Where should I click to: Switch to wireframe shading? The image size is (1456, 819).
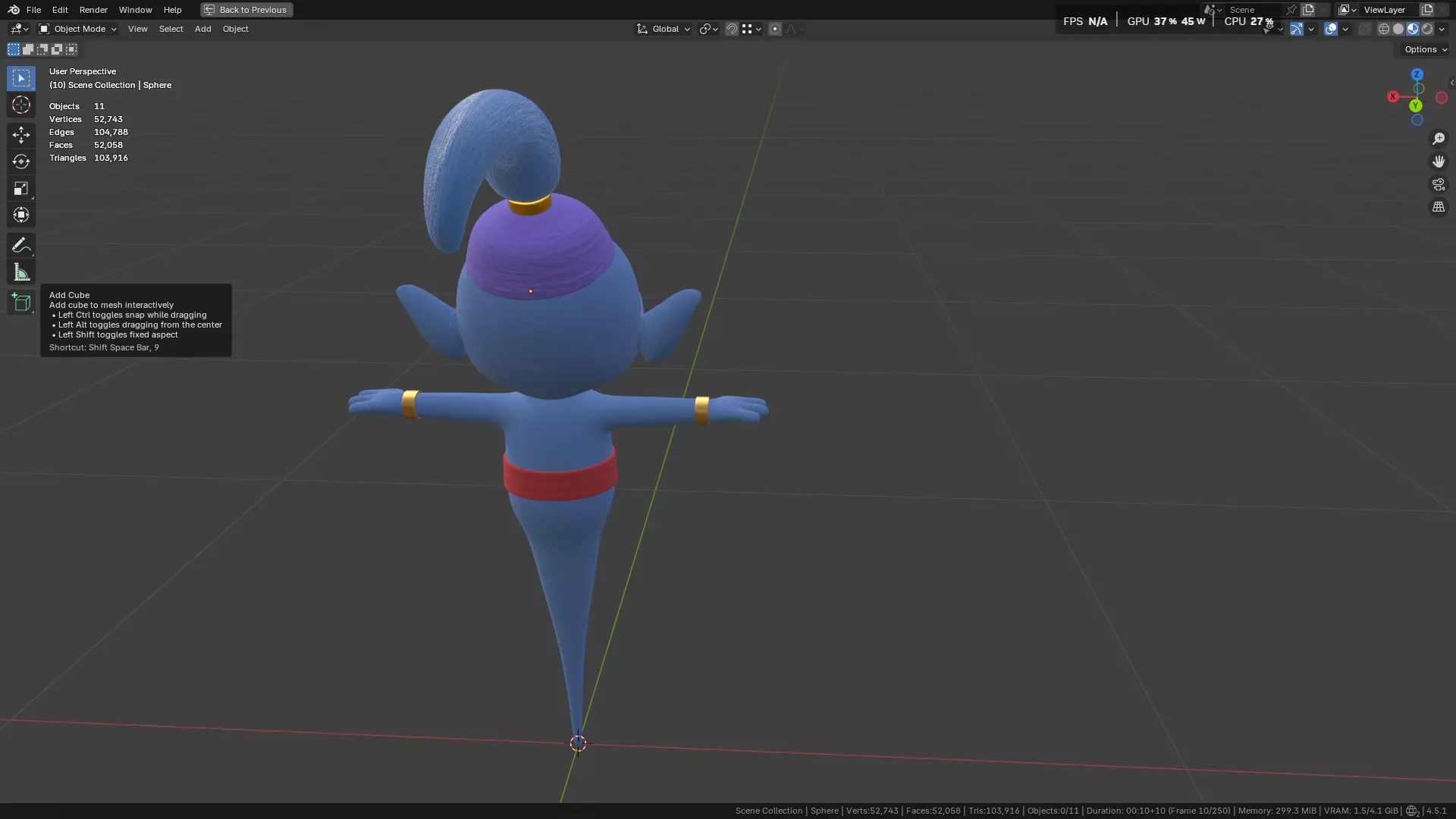click(x=1384, y=29)
